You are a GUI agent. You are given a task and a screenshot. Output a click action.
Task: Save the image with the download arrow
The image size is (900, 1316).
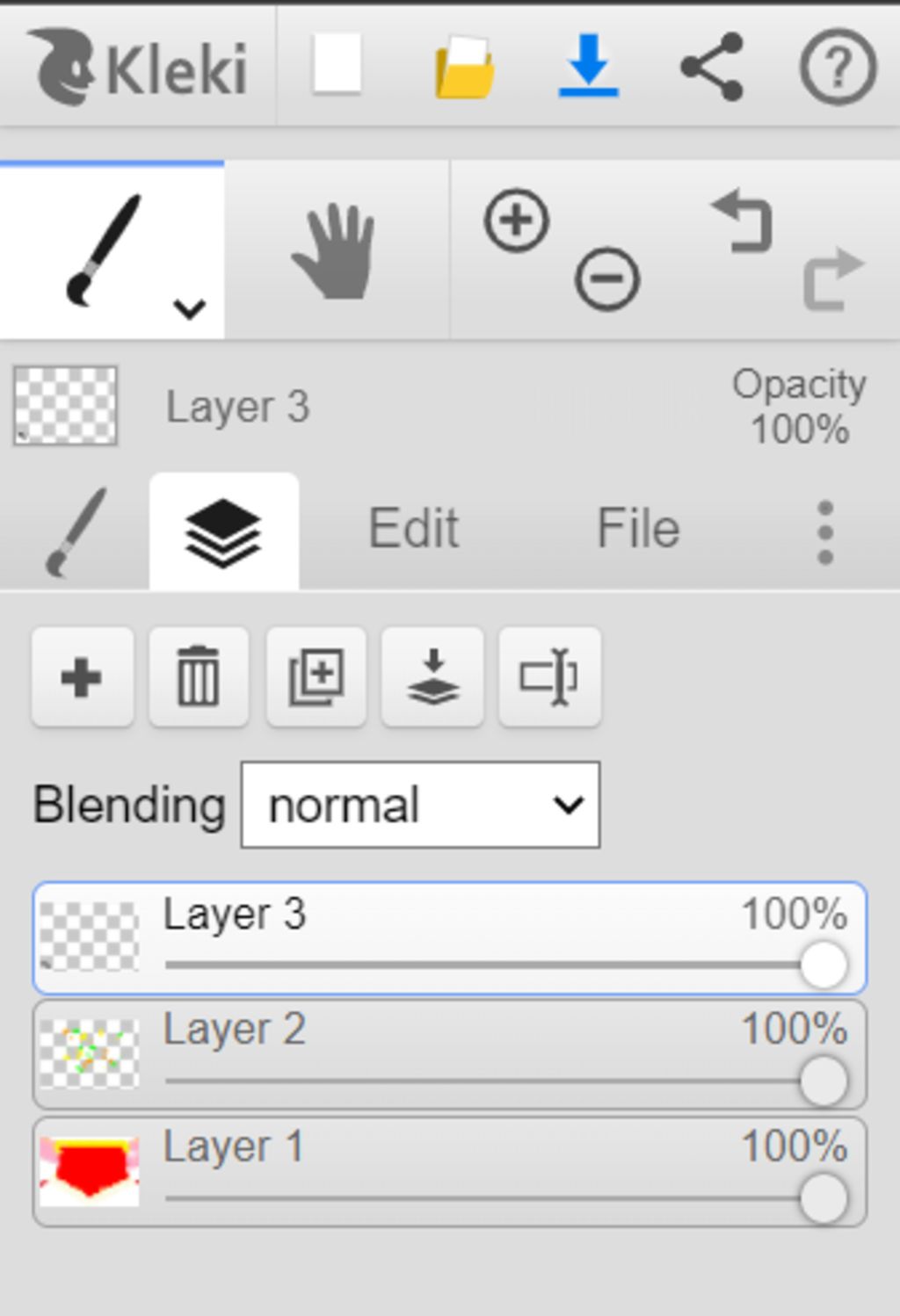pyautogui.click(x=588, y=65)
